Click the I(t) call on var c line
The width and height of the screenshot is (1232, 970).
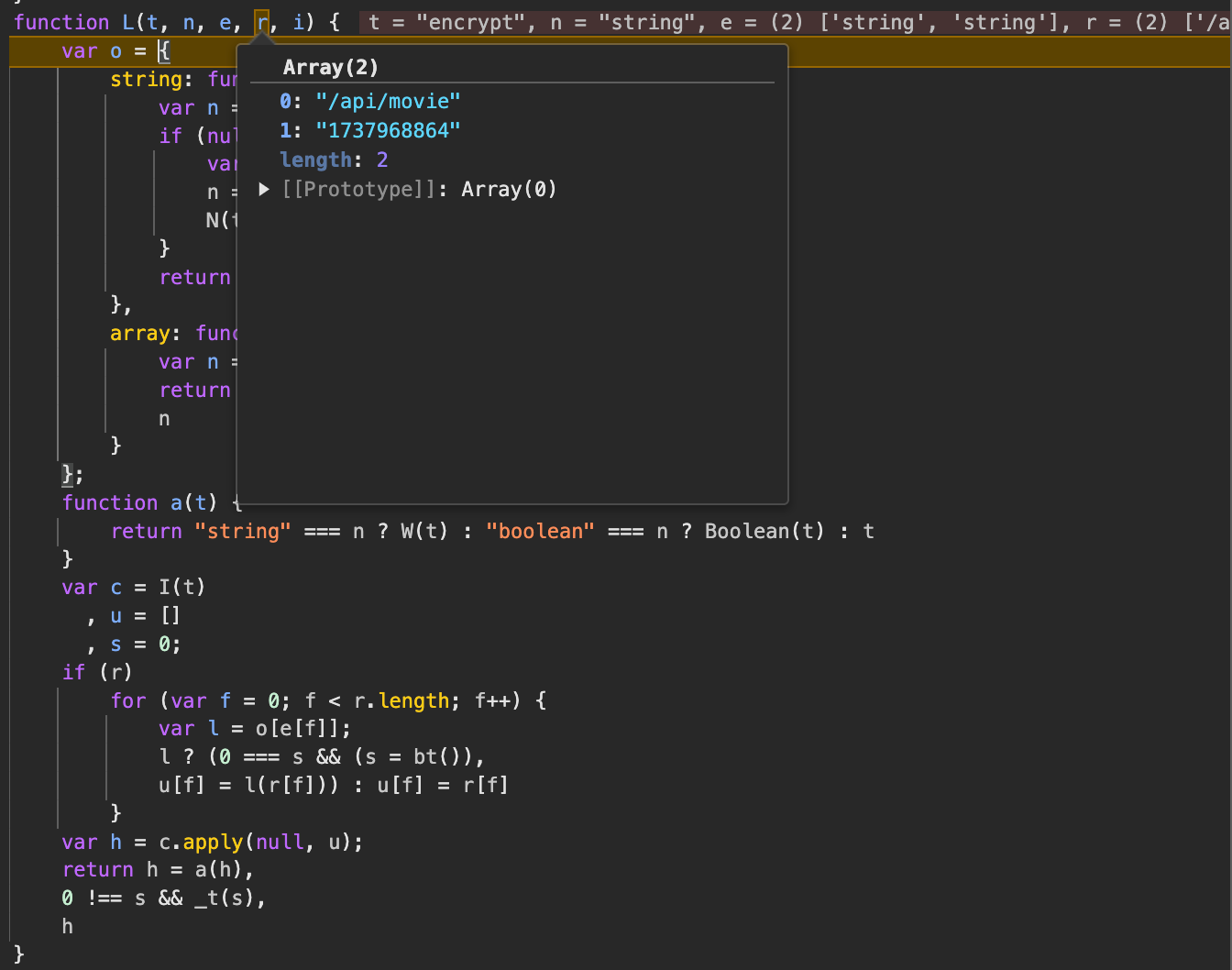[181, 587]
